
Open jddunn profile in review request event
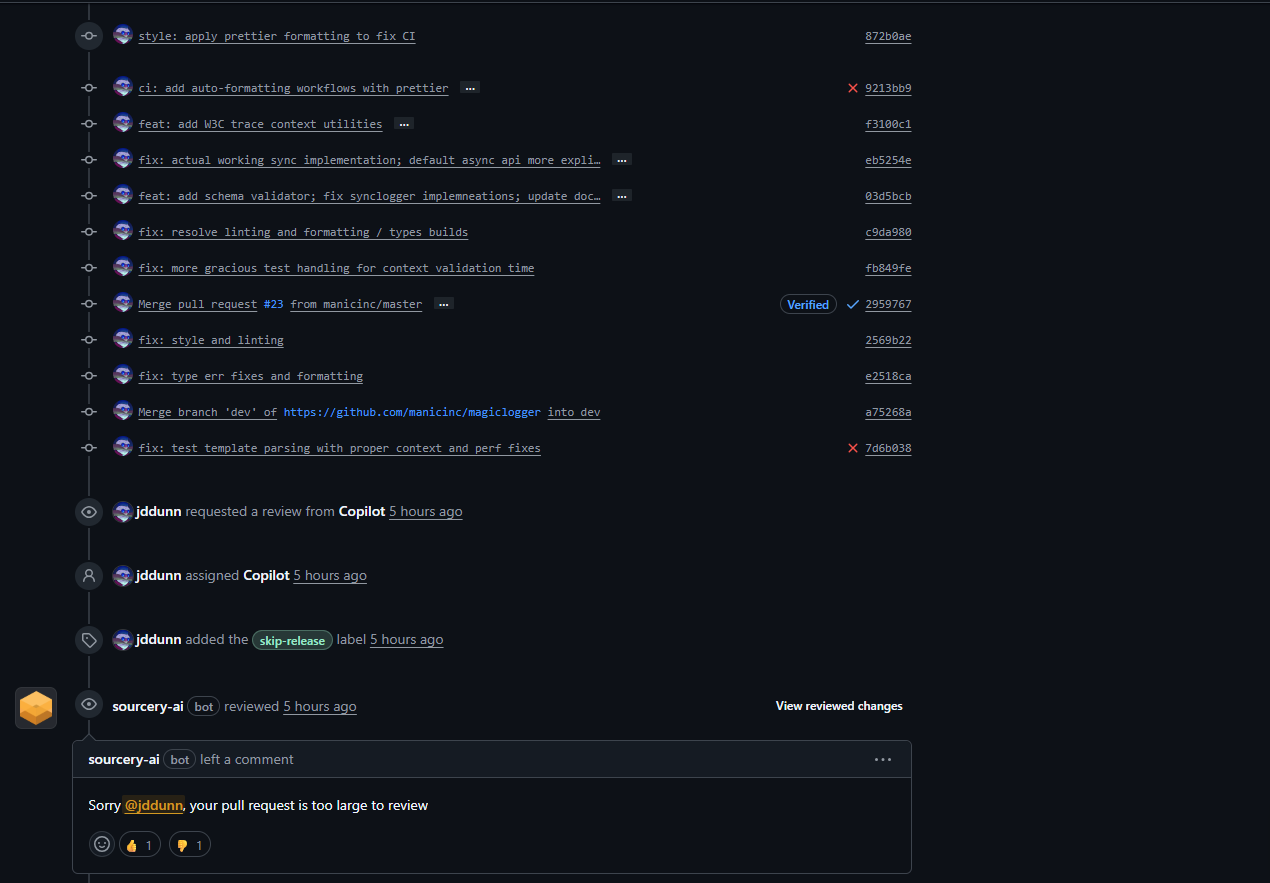159,511
